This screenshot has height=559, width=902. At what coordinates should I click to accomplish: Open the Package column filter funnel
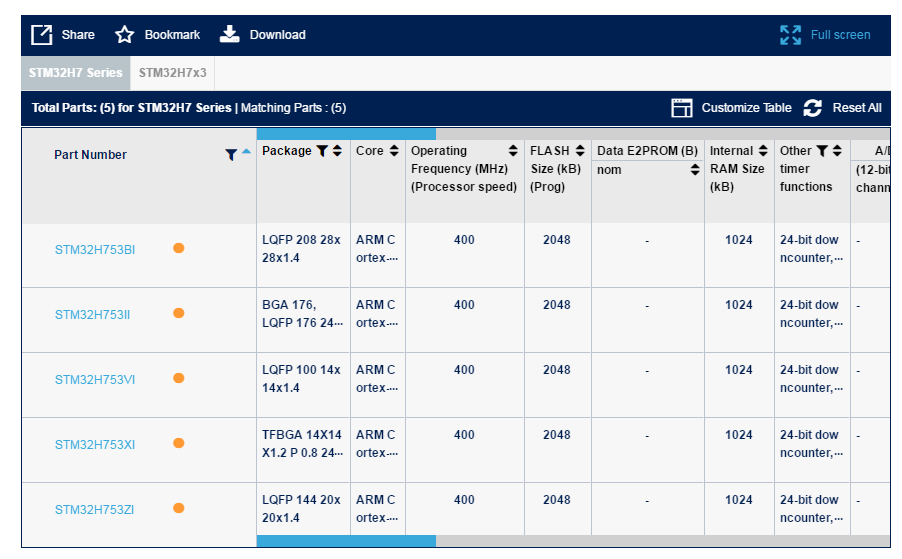coord(322,151)
